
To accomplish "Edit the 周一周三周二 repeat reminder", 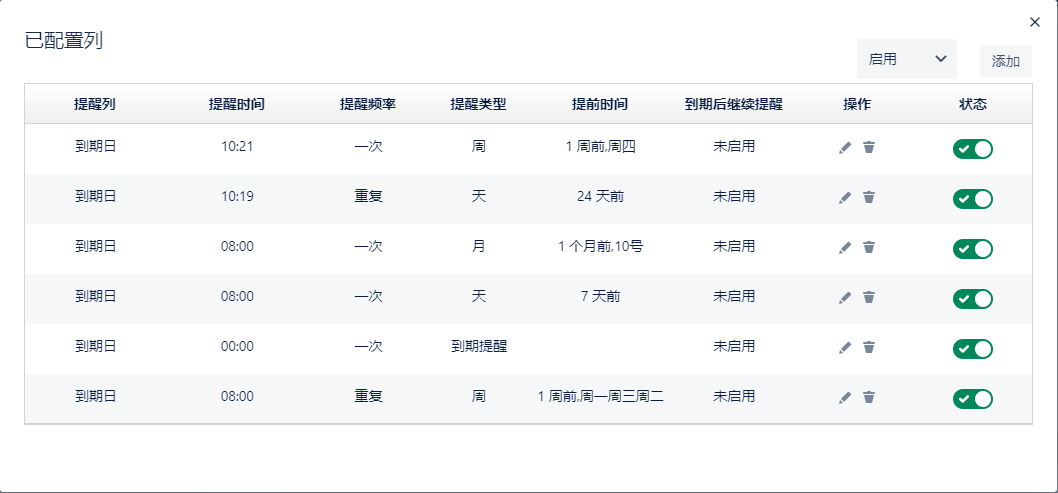I will point(845,397).
